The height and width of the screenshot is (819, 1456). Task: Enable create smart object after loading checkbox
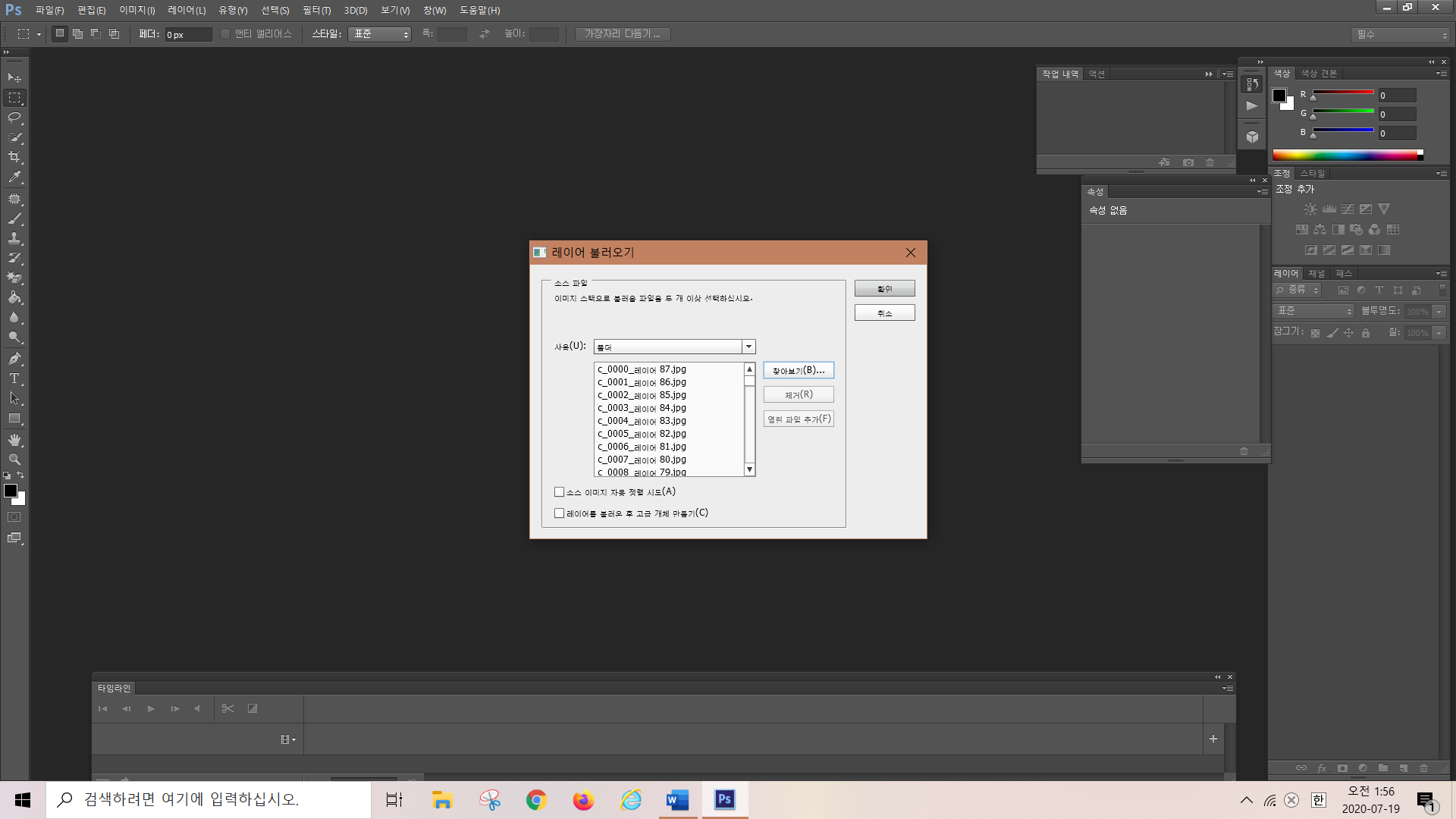560,513
